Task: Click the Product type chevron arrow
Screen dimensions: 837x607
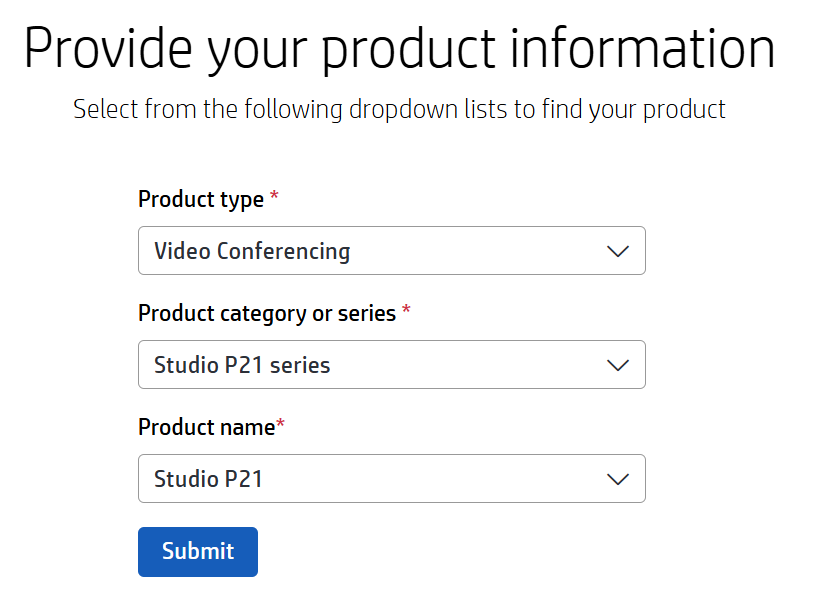Action: [x=618, y=251]
